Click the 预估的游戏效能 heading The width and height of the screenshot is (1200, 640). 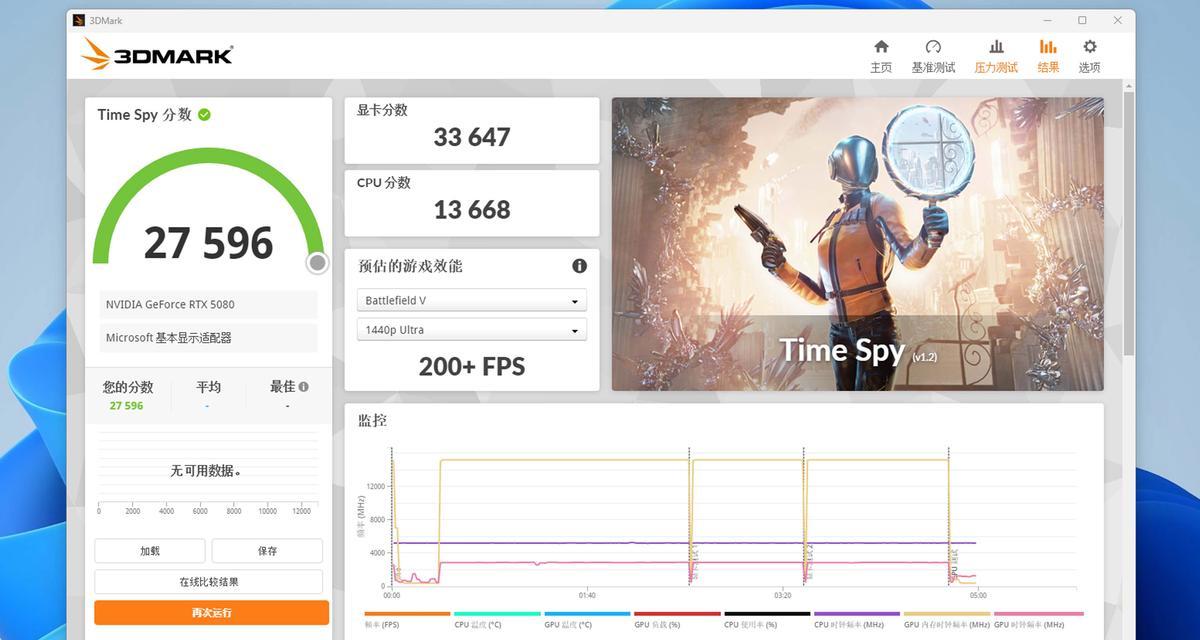(x=410, y=266)
